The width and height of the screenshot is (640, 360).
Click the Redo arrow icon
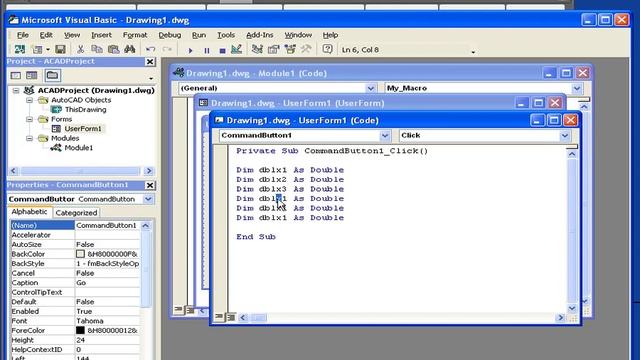tap(167, 50)
